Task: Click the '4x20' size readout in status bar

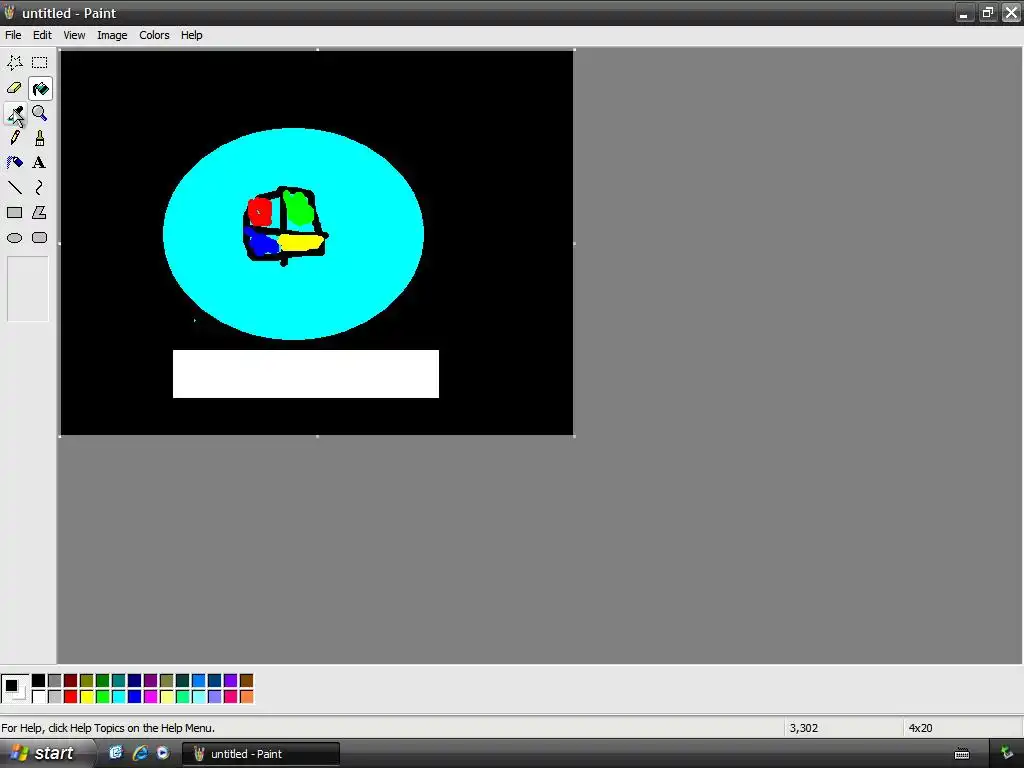Action: tap(920, 728)
